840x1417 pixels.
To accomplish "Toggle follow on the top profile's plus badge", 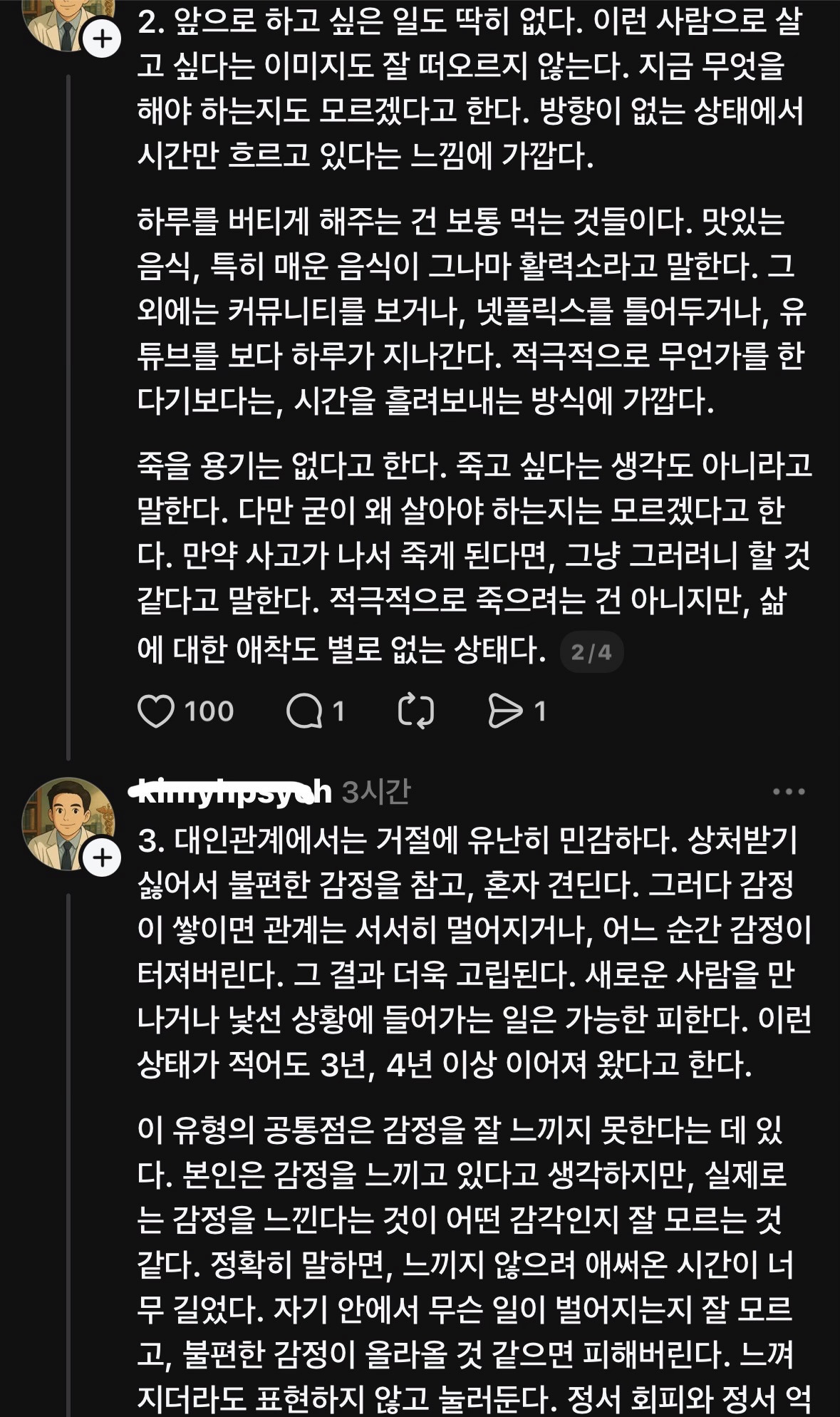I will click(x=102, y=39).
